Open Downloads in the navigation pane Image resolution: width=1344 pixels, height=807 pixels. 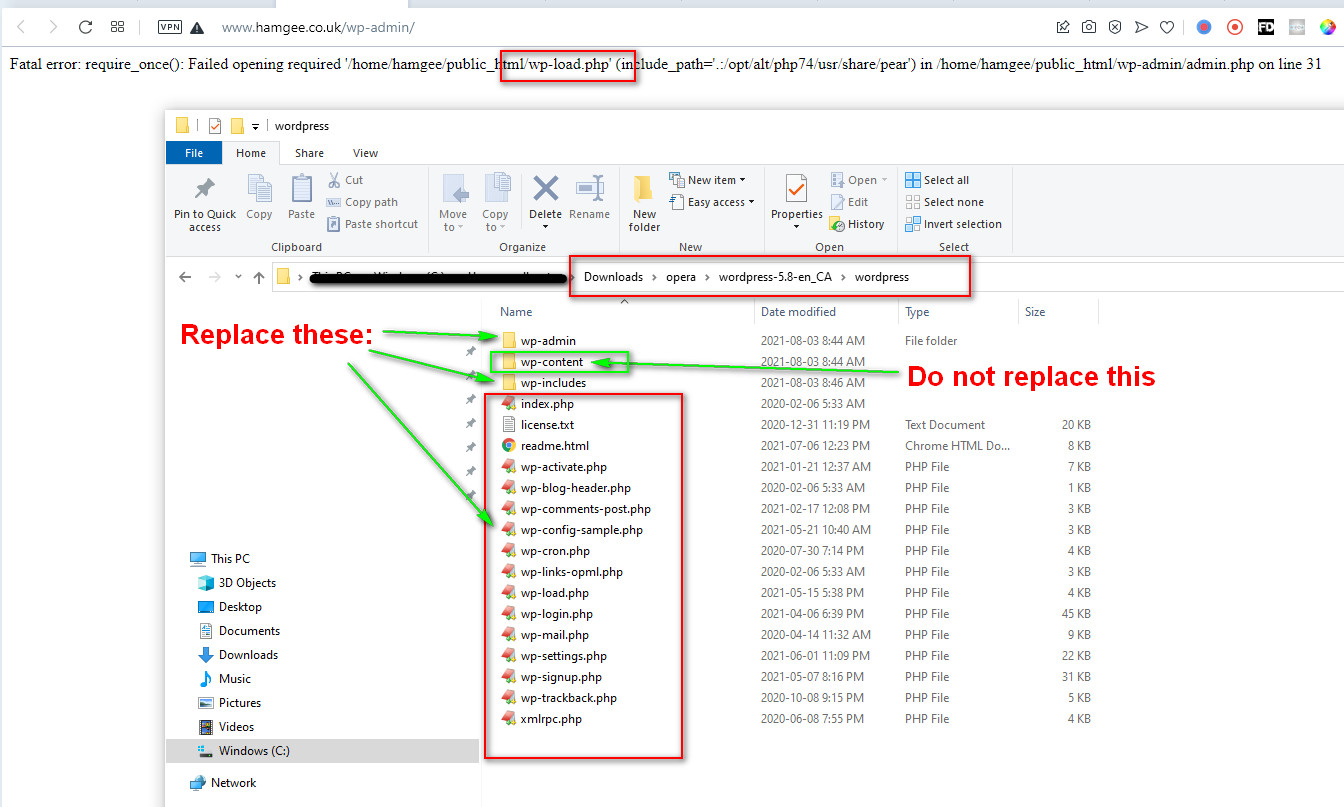pyautogui.click(x=248, y=655)
